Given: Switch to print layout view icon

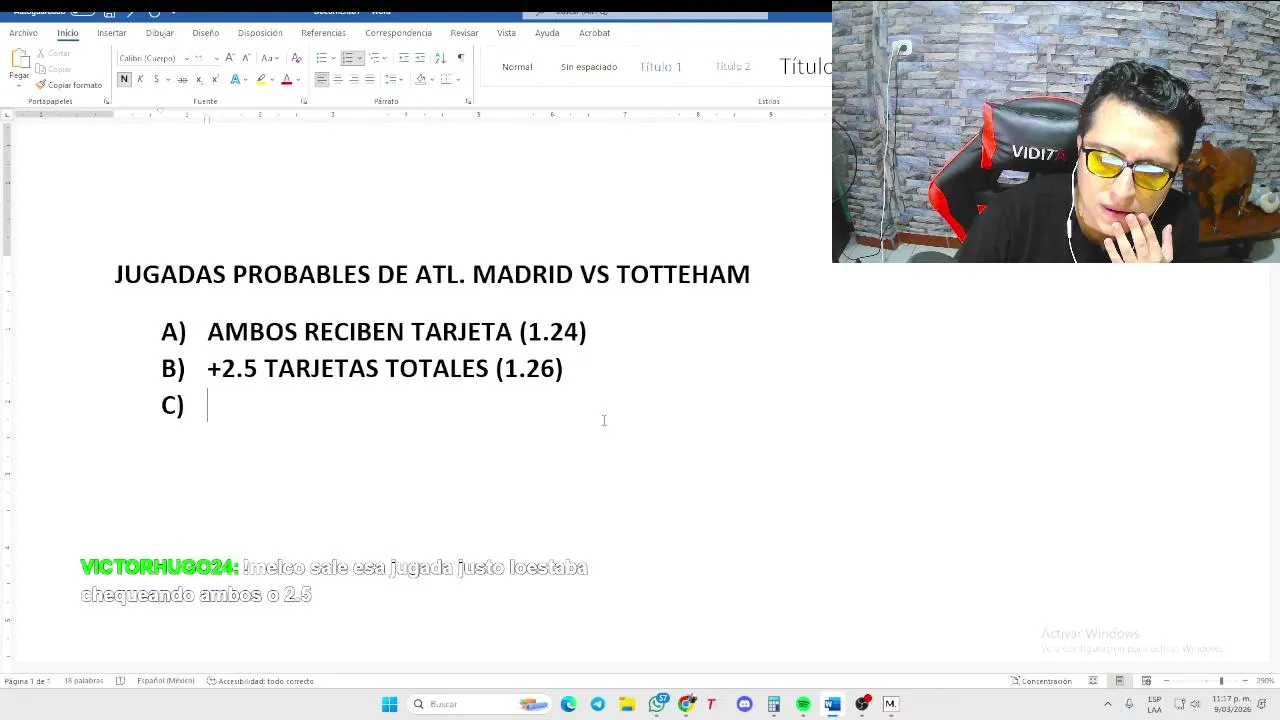Looking at the screenshot, I should pyautogui.click(x=1119, y=681).
